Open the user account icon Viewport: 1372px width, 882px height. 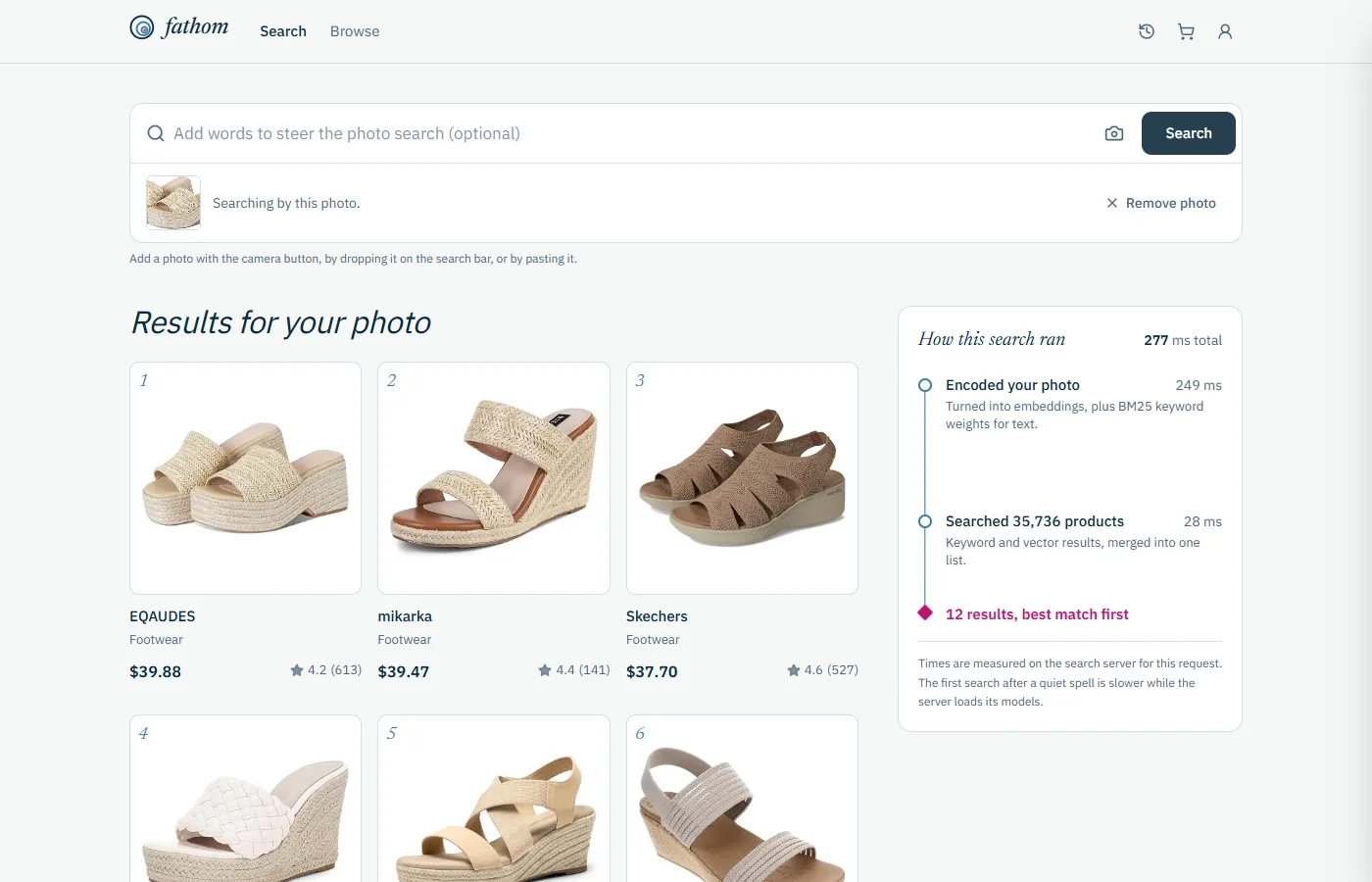(1225, 31)
